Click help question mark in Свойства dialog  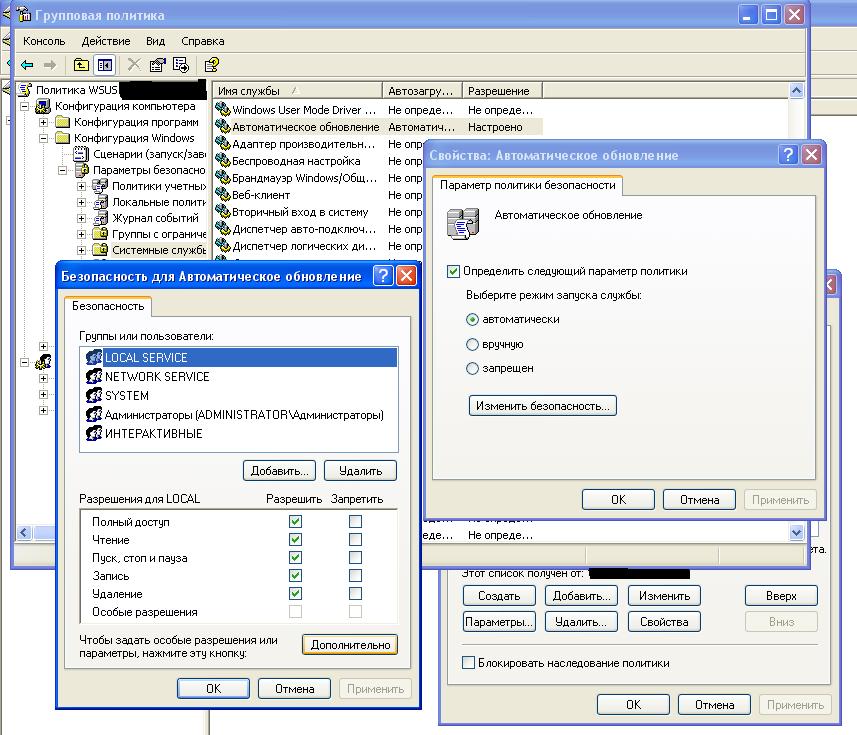788,155
